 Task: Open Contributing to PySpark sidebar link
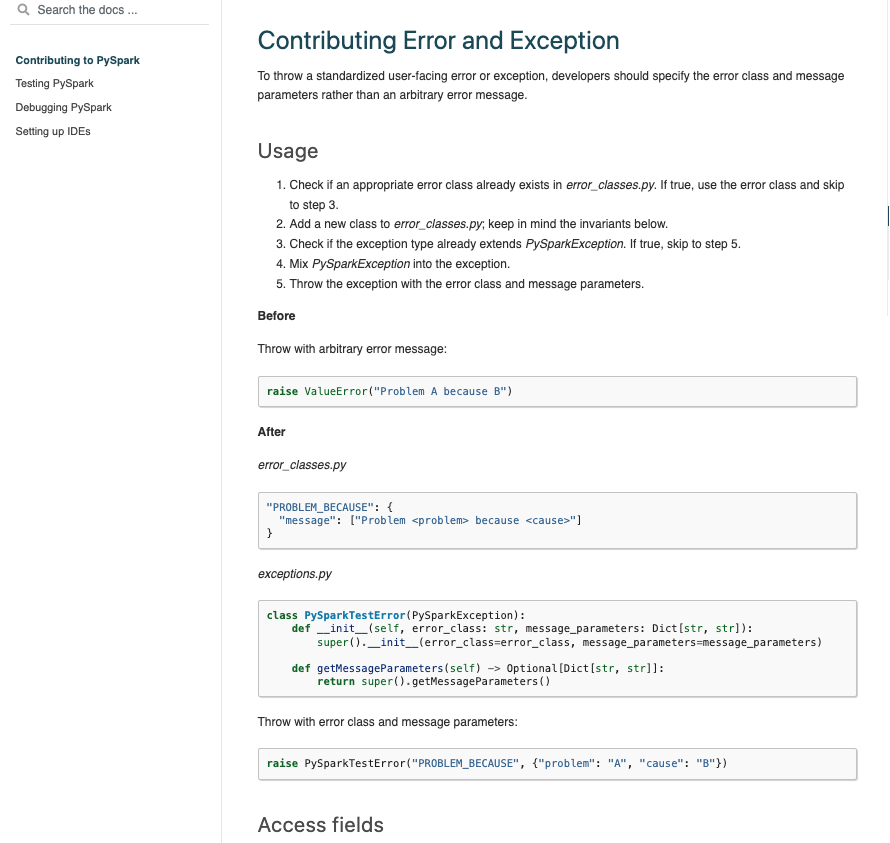[78, 60]
